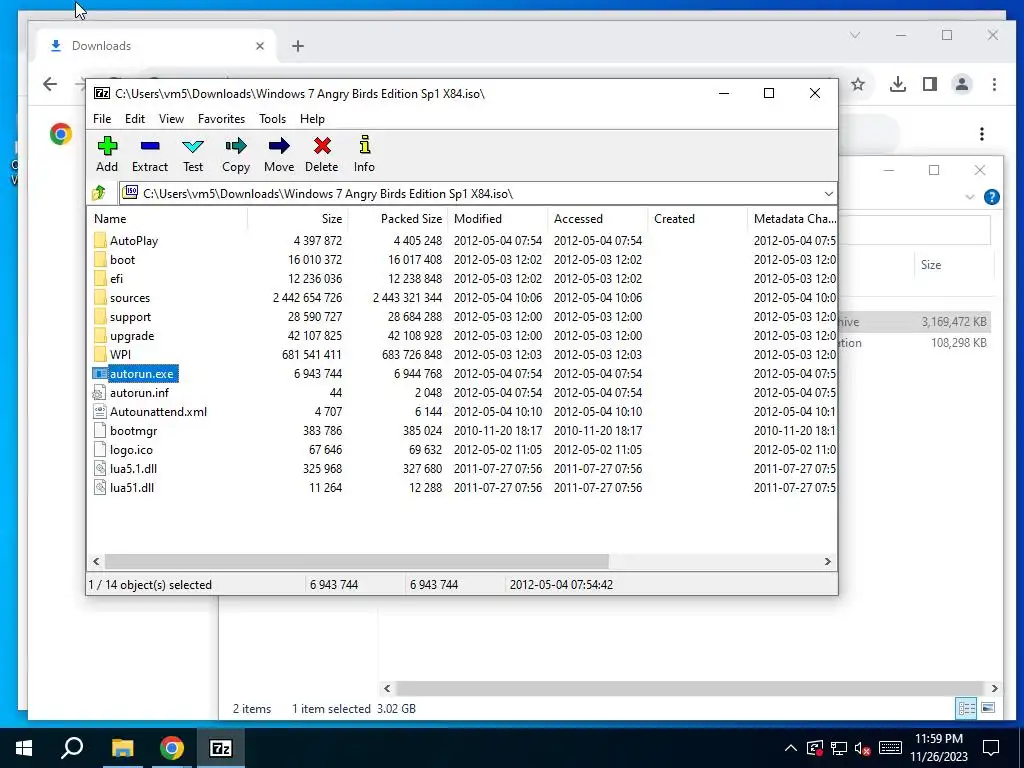1024x768 pixels.
Task: Open the Favorites menu
Action: [221, 119]
